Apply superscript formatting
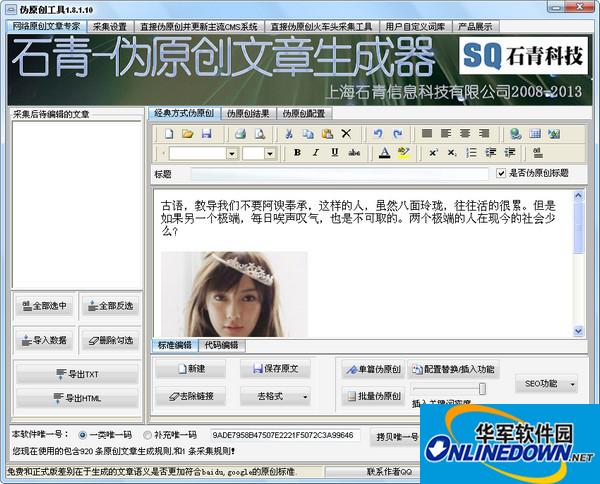The image size is (600, 484). click(x=433, y=153)
